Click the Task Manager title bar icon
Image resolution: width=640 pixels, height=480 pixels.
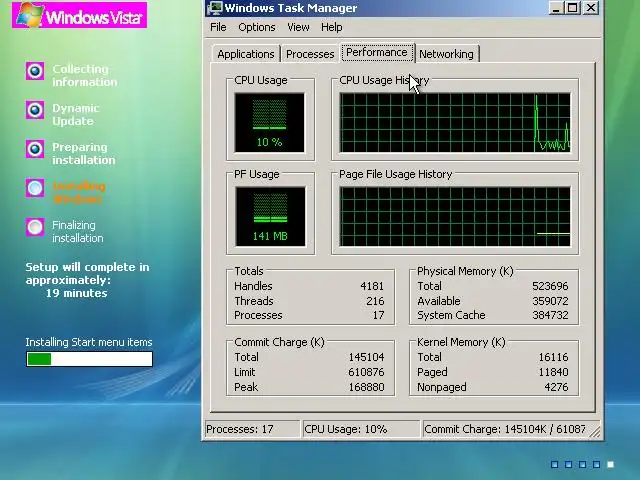[x=215, y=8]
